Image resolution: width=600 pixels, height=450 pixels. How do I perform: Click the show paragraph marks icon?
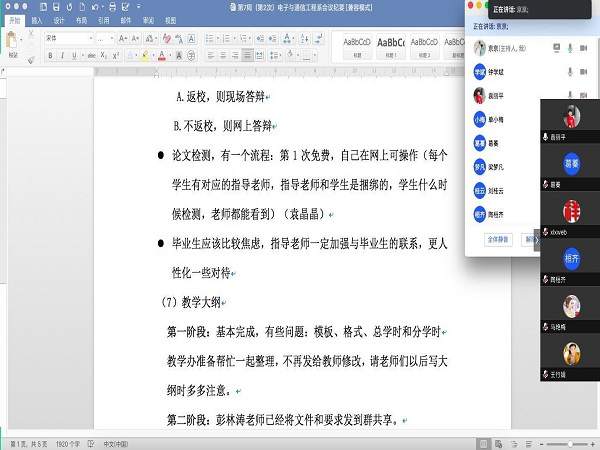318,38
